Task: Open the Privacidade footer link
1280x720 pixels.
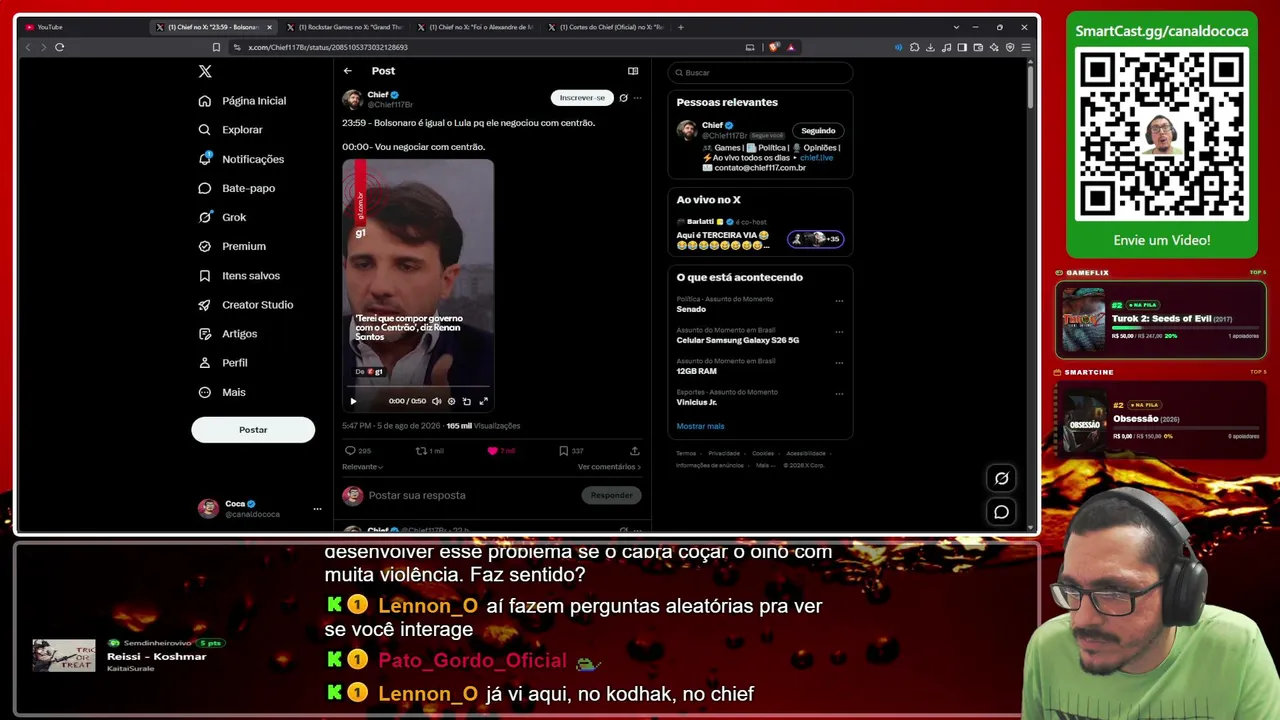Action: [724, 453]
